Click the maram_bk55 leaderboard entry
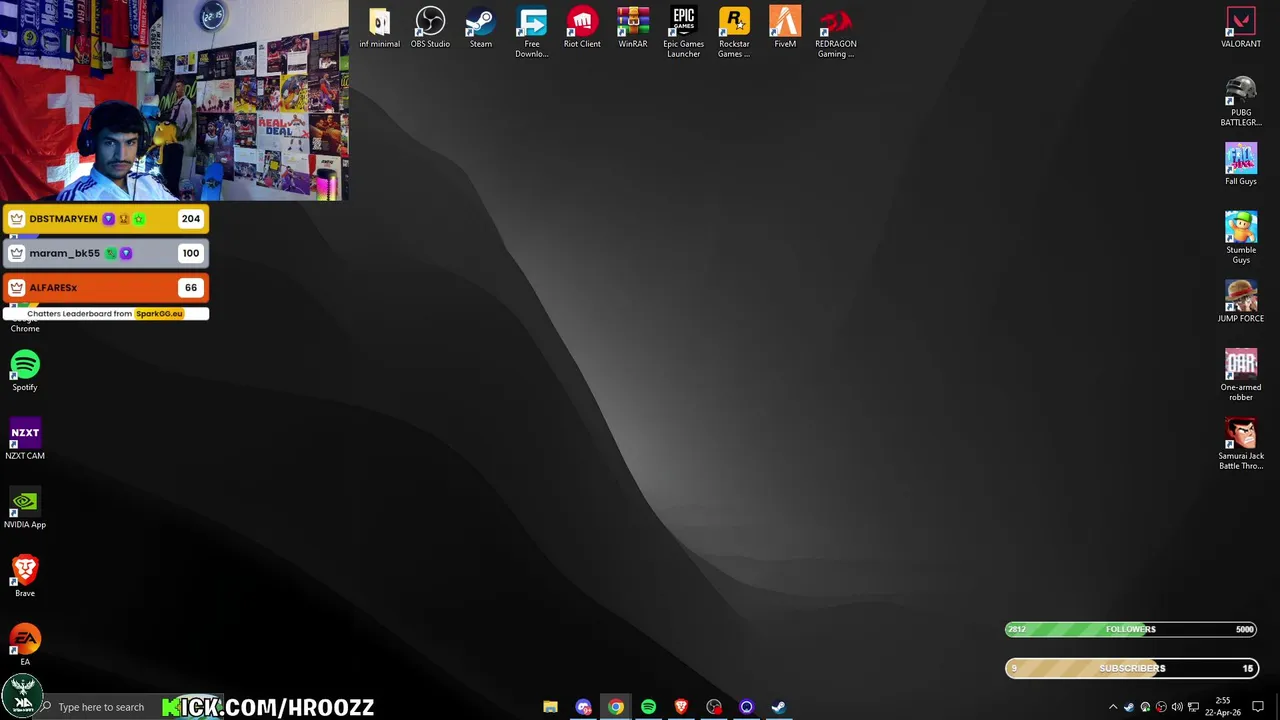Viewport: 1280px width, 720px height. pos(106,253)
